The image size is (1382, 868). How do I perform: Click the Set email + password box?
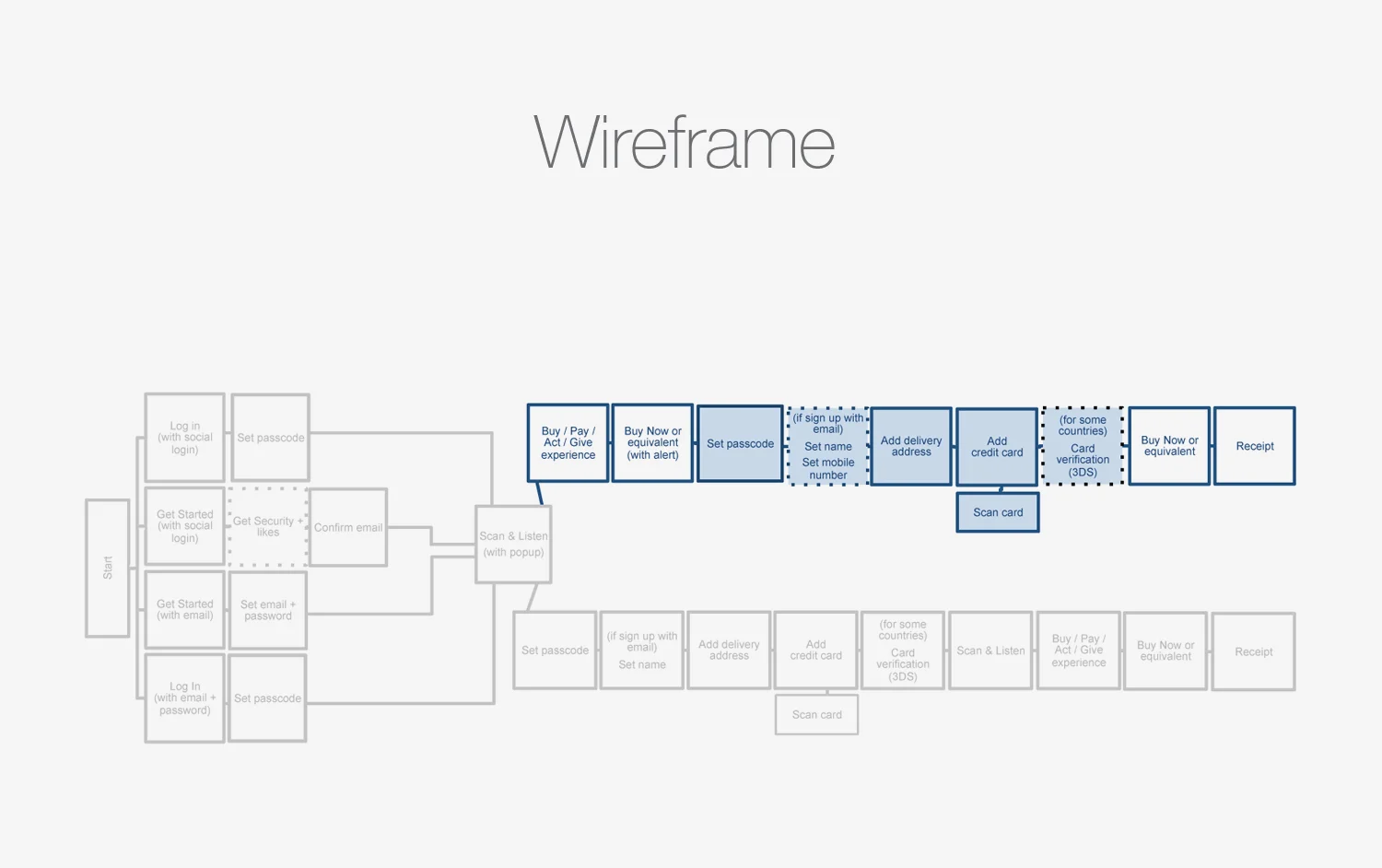pos(267,609)
